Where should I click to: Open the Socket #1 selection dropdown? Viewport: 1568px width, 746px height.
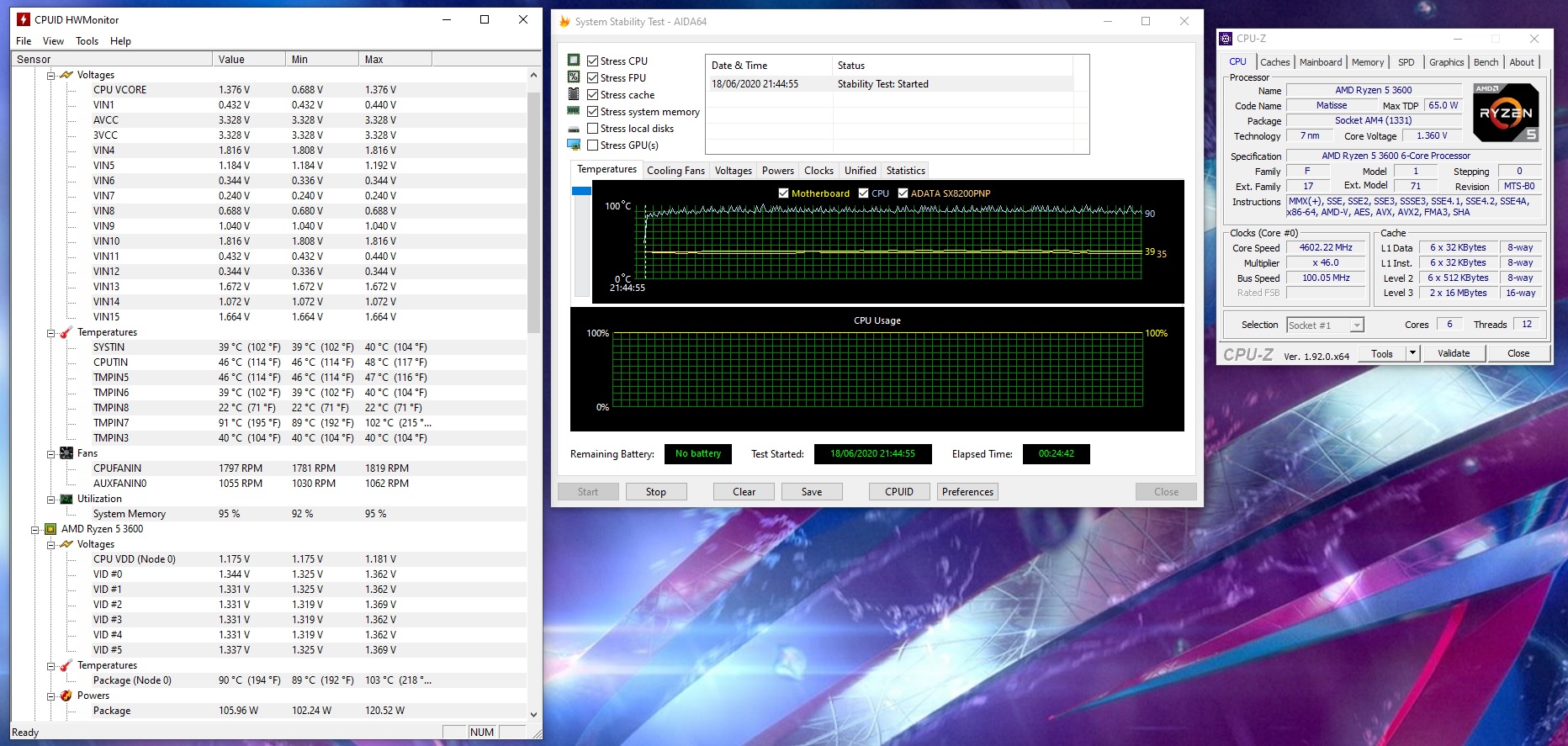tap(1356, 325)
